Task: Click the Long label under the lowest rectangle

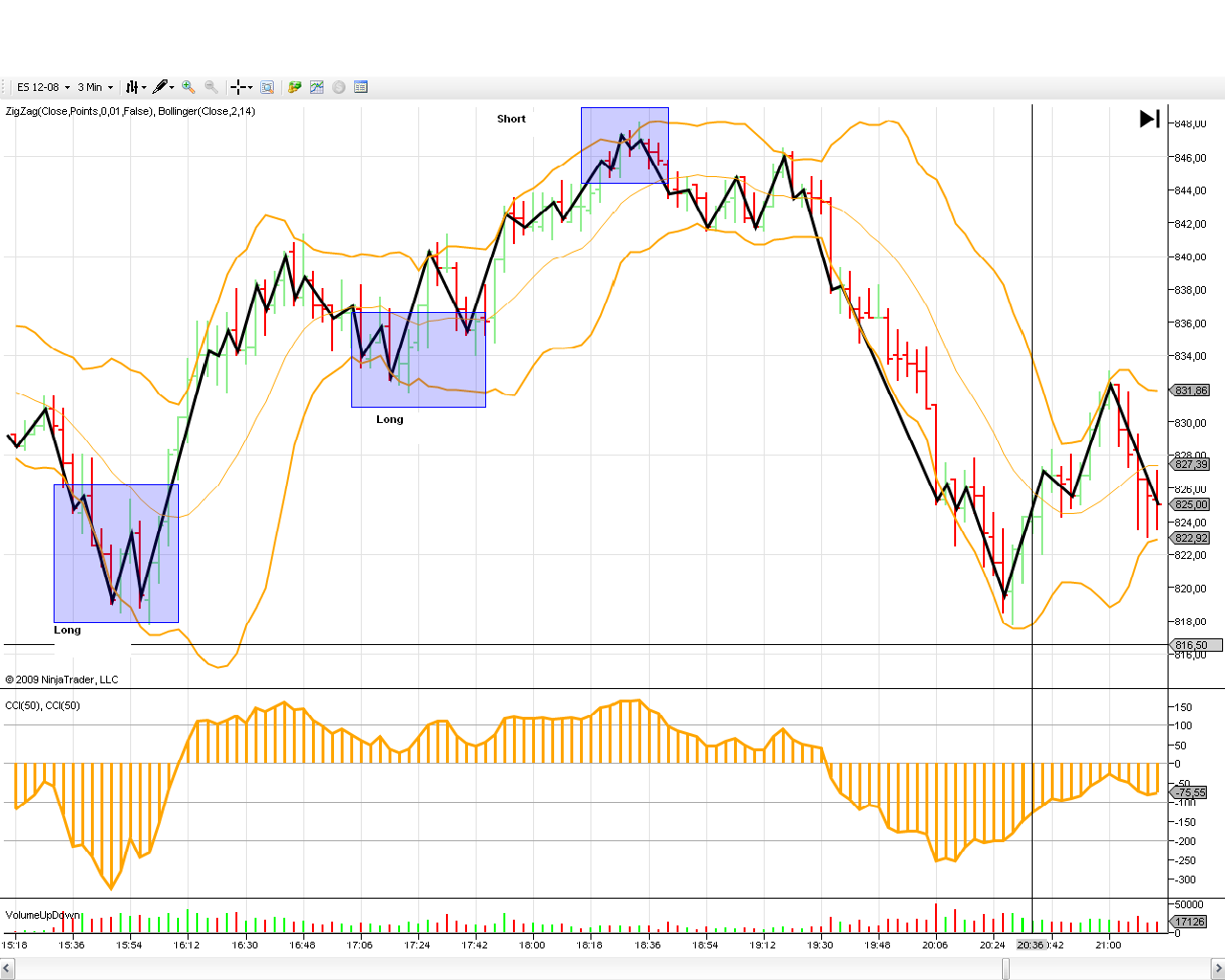Action: pos(67,630)
